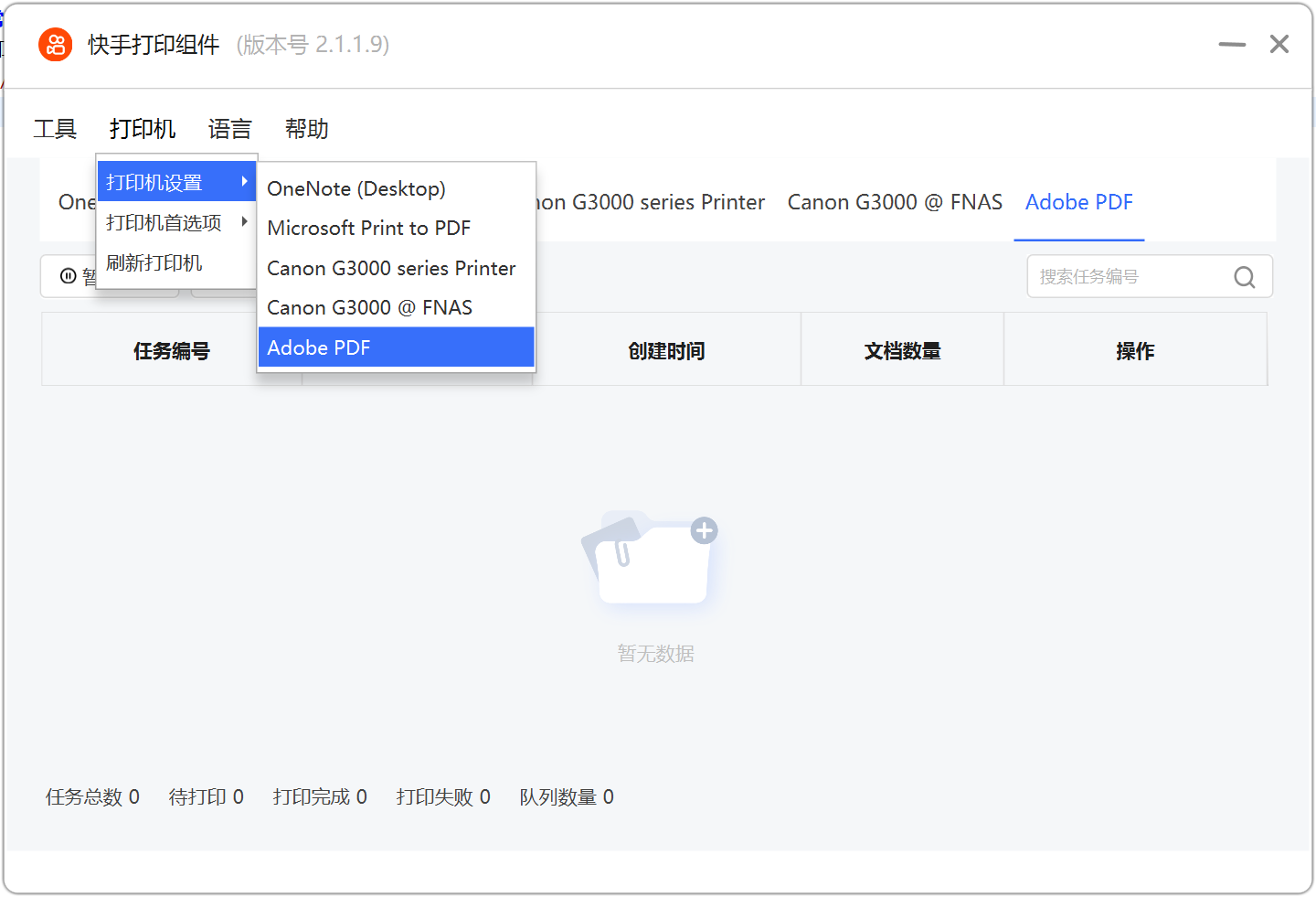Switch to the Canon G3000 @ FNAS tab
Viewport: 1316px width, 897px height.
(895, 202)
